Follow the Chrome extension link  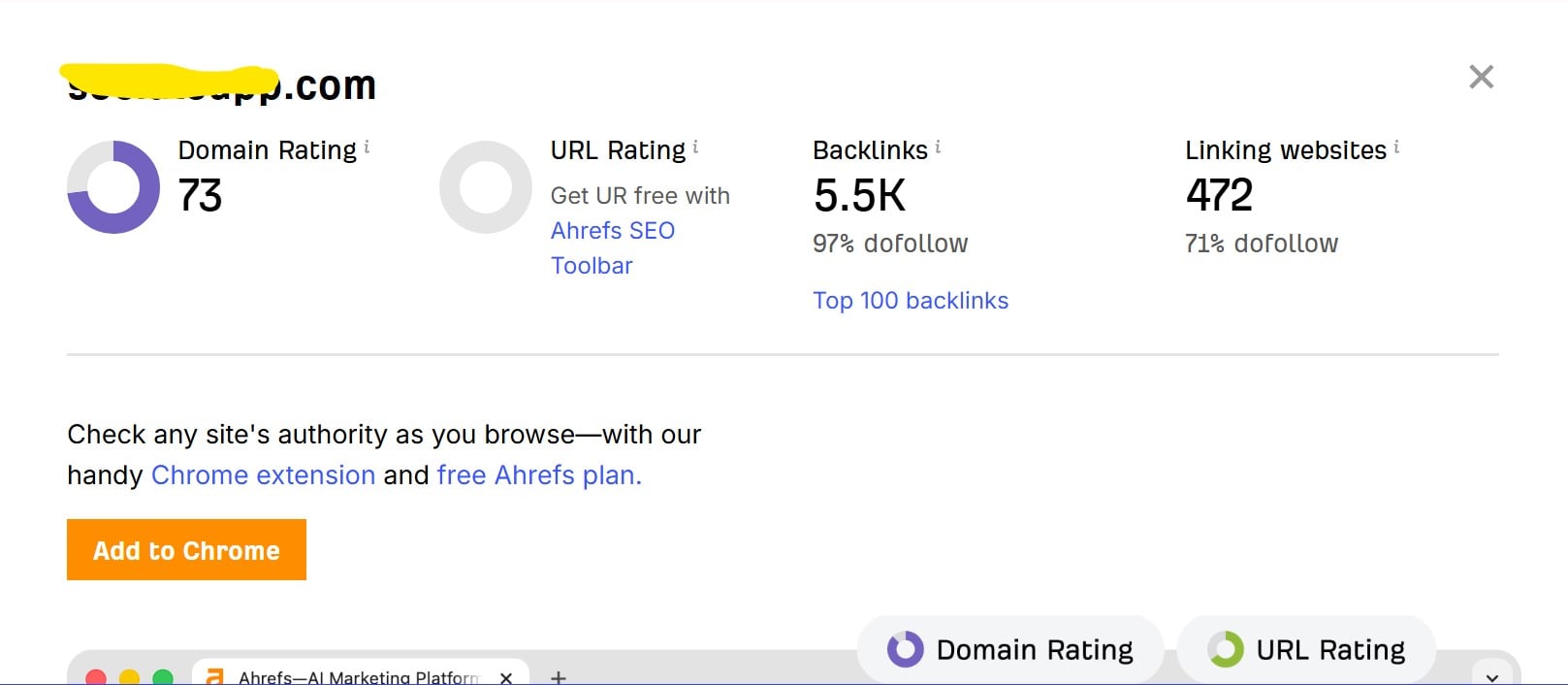tap(263, 475)
